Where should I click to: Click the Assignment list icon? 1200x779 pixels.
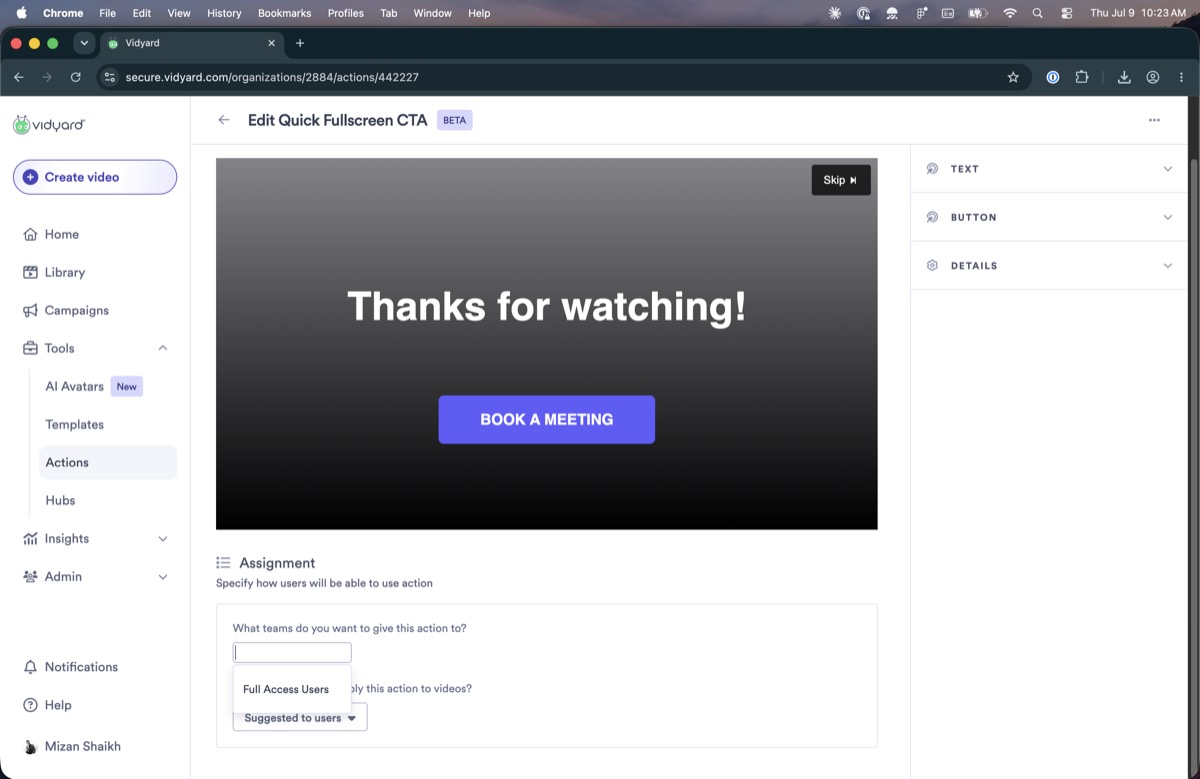pos(224,563)
